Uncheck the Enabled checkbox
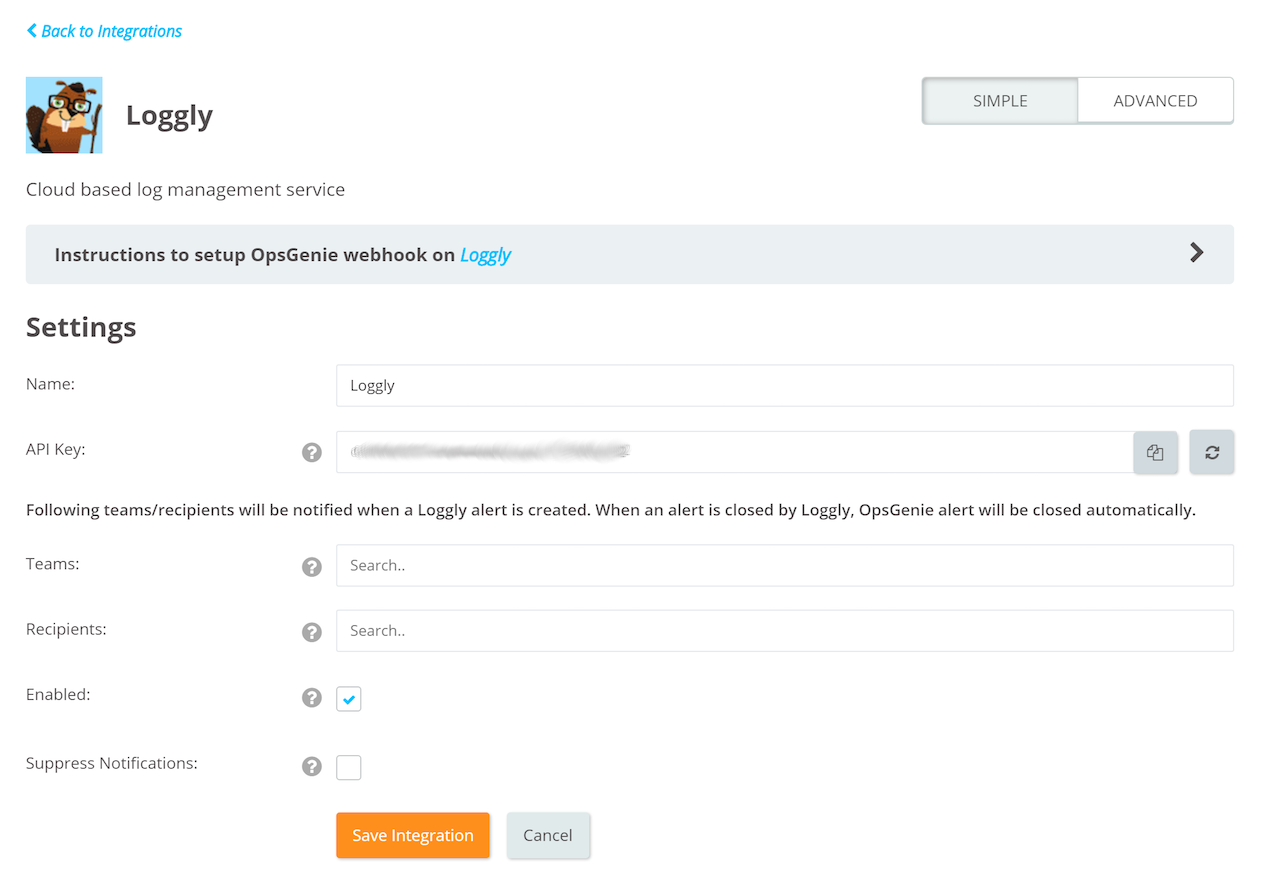1280x888 pixels. point(349,699)
